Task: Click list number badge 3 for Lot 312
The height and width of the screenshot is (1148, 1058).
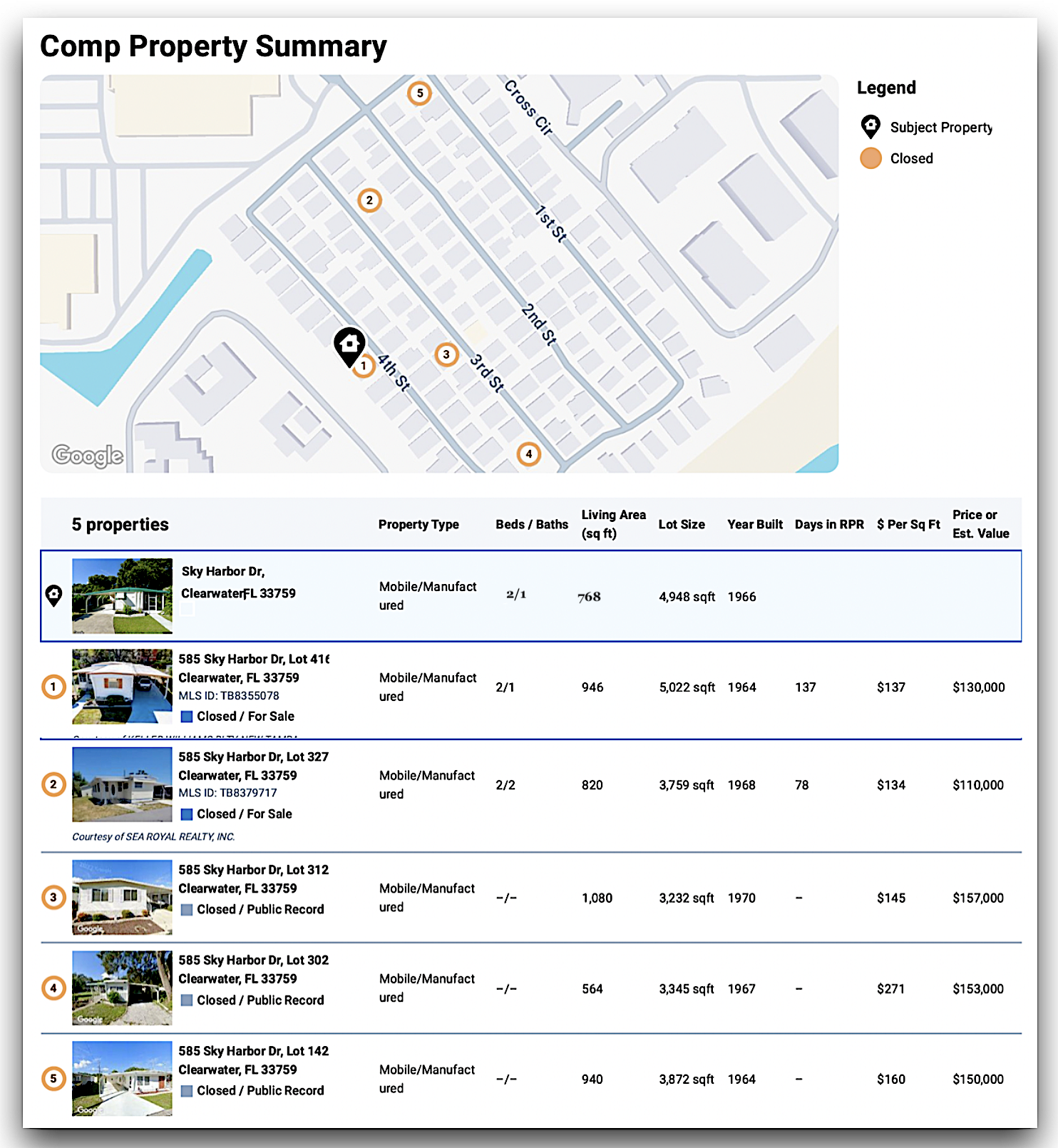Action: (53, 898)
